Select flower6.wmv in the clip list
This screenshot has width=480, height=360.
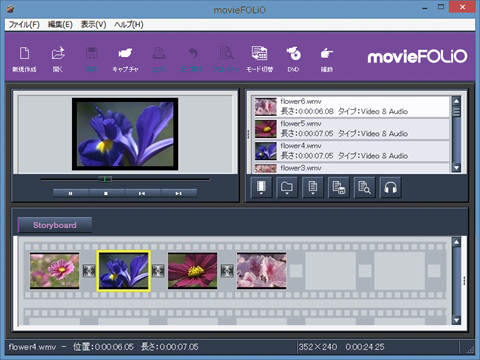click(x=351, y=106)
